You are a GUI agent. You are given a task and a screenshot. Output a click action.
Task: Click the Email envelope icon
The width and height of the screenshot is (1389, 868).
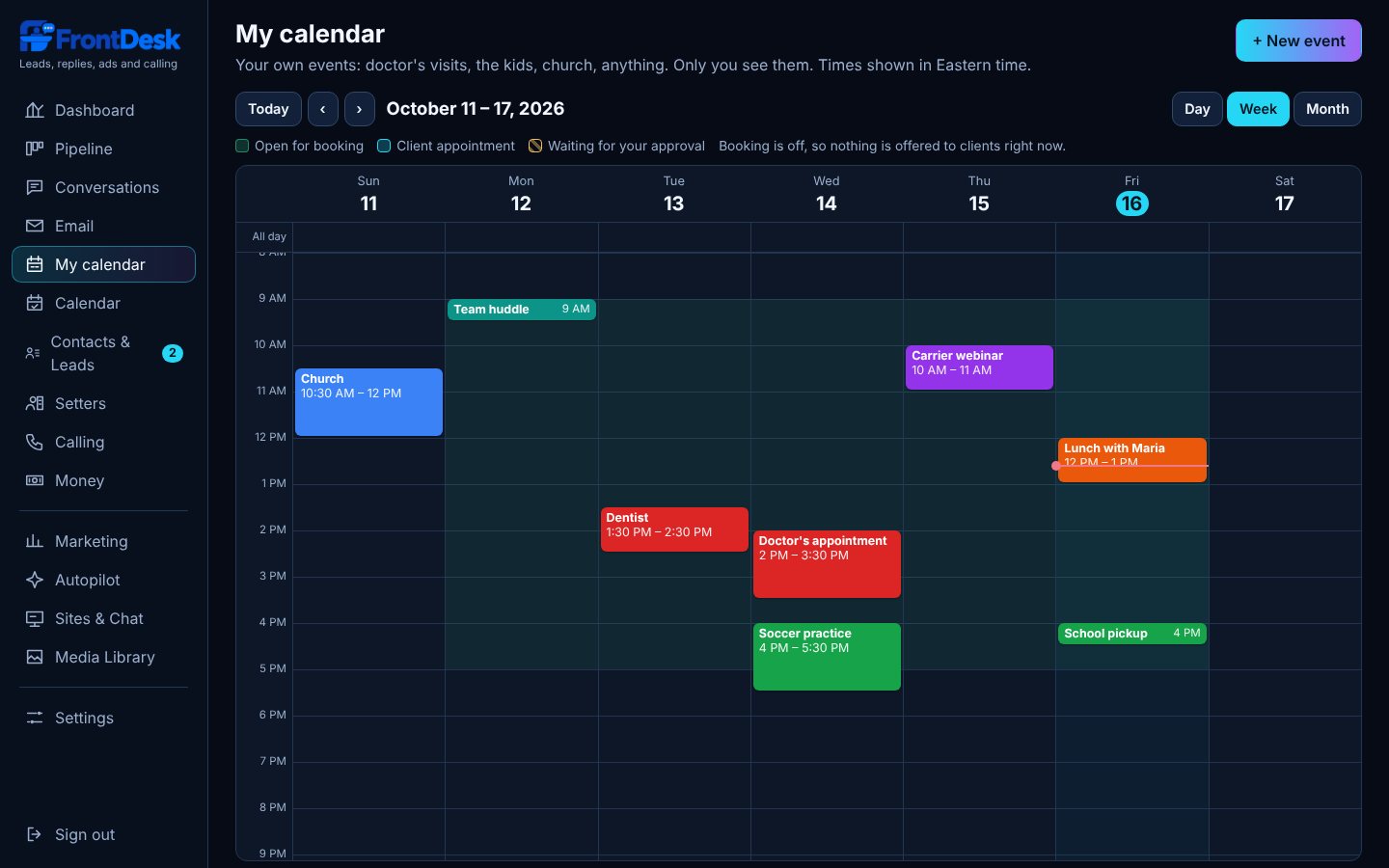pos(35,226)
